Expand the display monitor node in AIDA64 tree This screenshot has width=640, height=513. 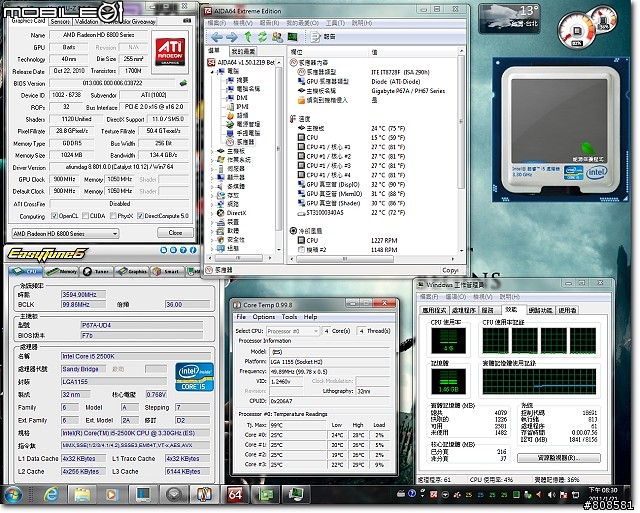tap(212, 178)
